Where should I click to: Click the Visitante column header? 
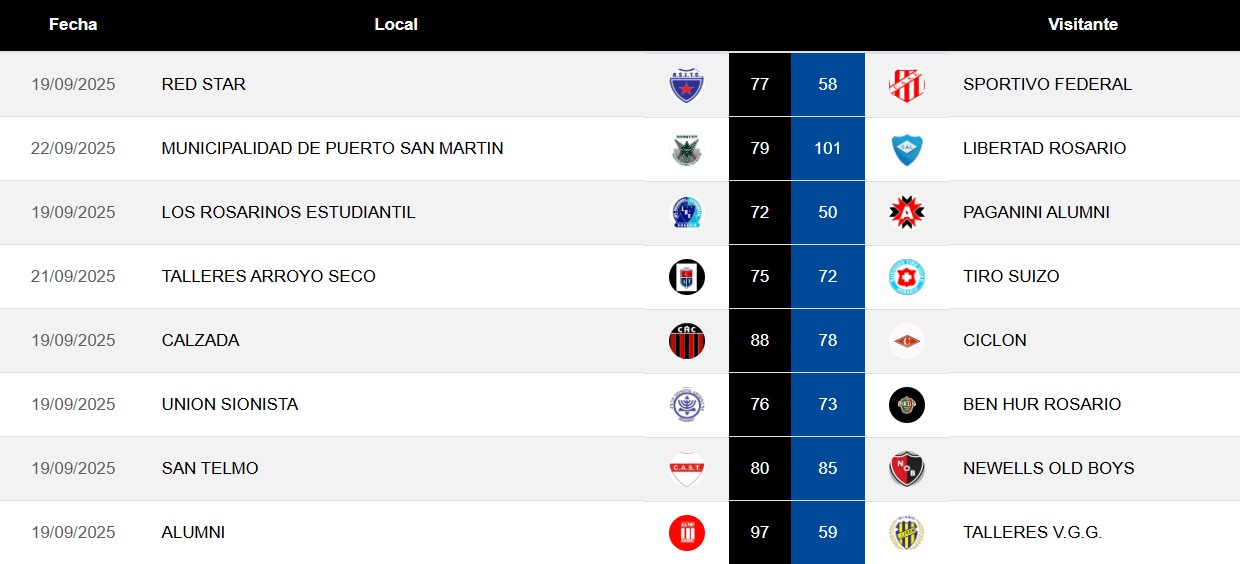tap(1082, 24)
